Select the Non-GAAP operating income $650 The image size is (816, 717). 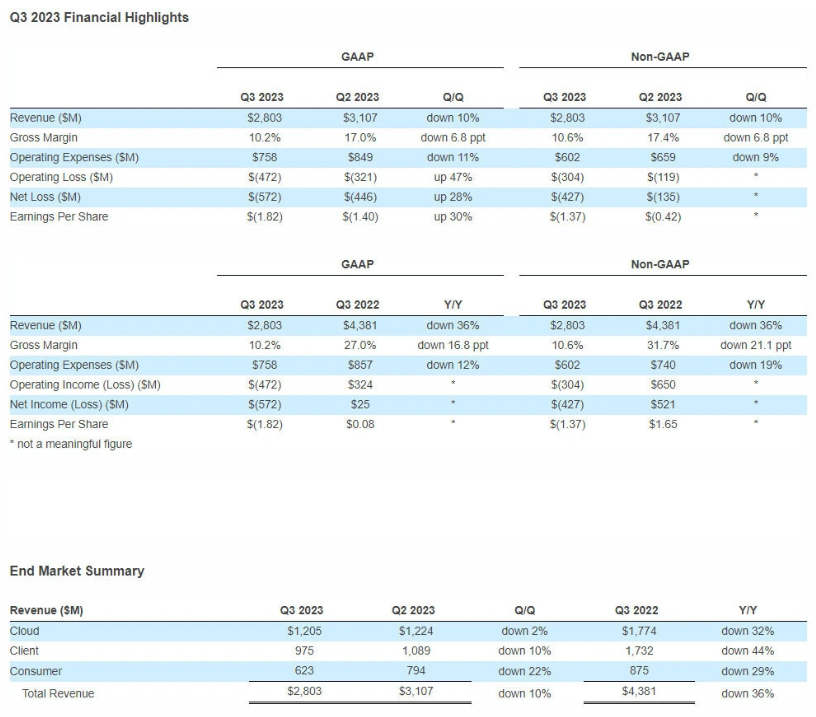click(662, 385)
